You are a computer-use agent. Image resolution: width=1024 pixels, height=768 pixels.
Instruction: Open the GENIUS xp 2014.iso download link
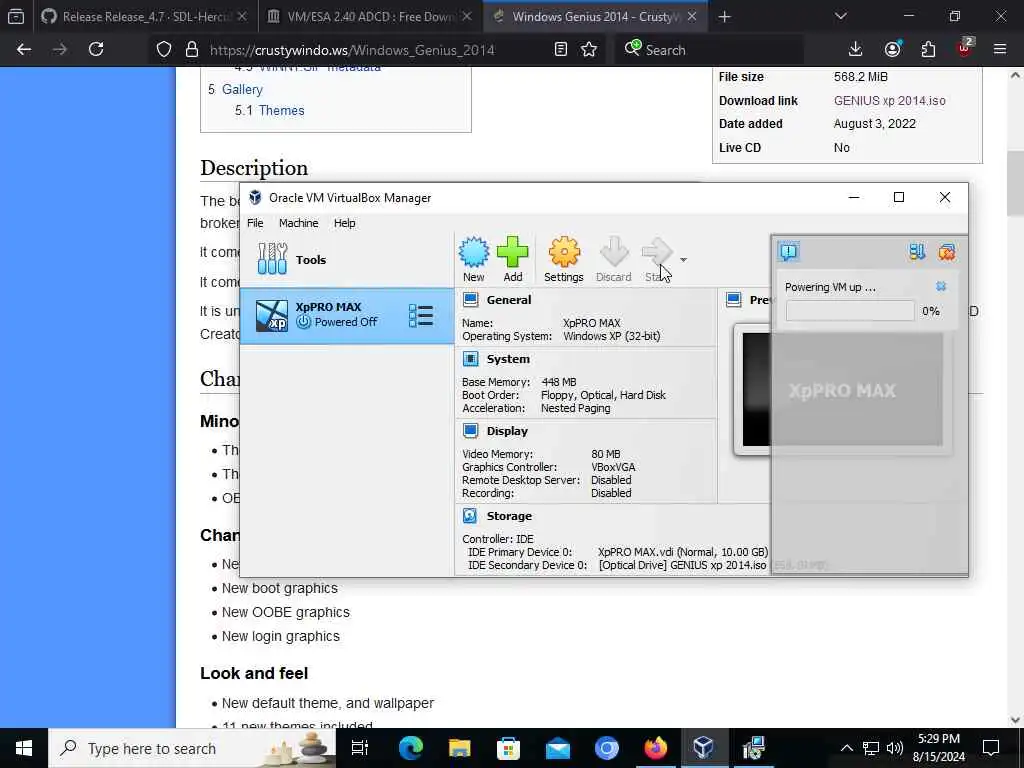(889, 101)
